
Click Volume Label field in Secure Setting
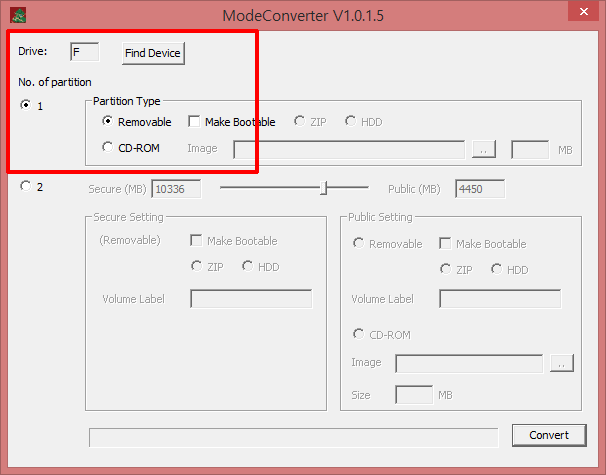point(251,298)
